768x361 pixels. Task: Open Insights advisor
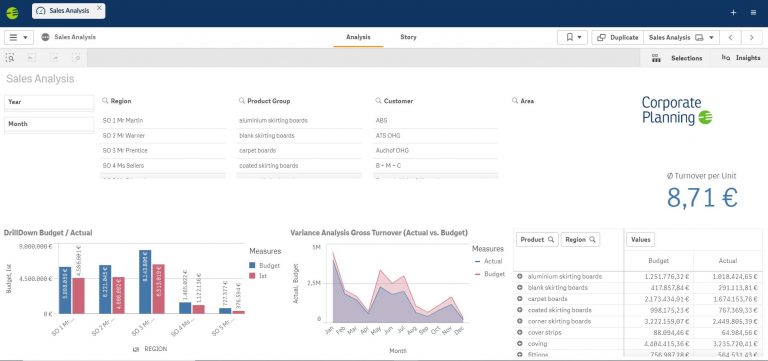coord(741,58)
